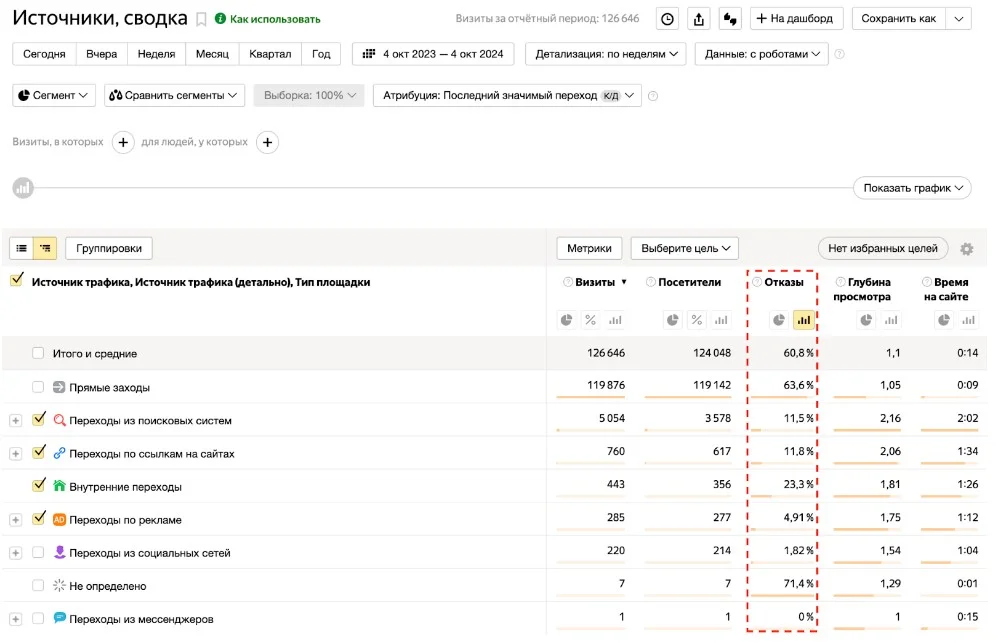Click the compare arrows icon button
The width and height of the screenshot is (997, 643).
coord(730,19)
